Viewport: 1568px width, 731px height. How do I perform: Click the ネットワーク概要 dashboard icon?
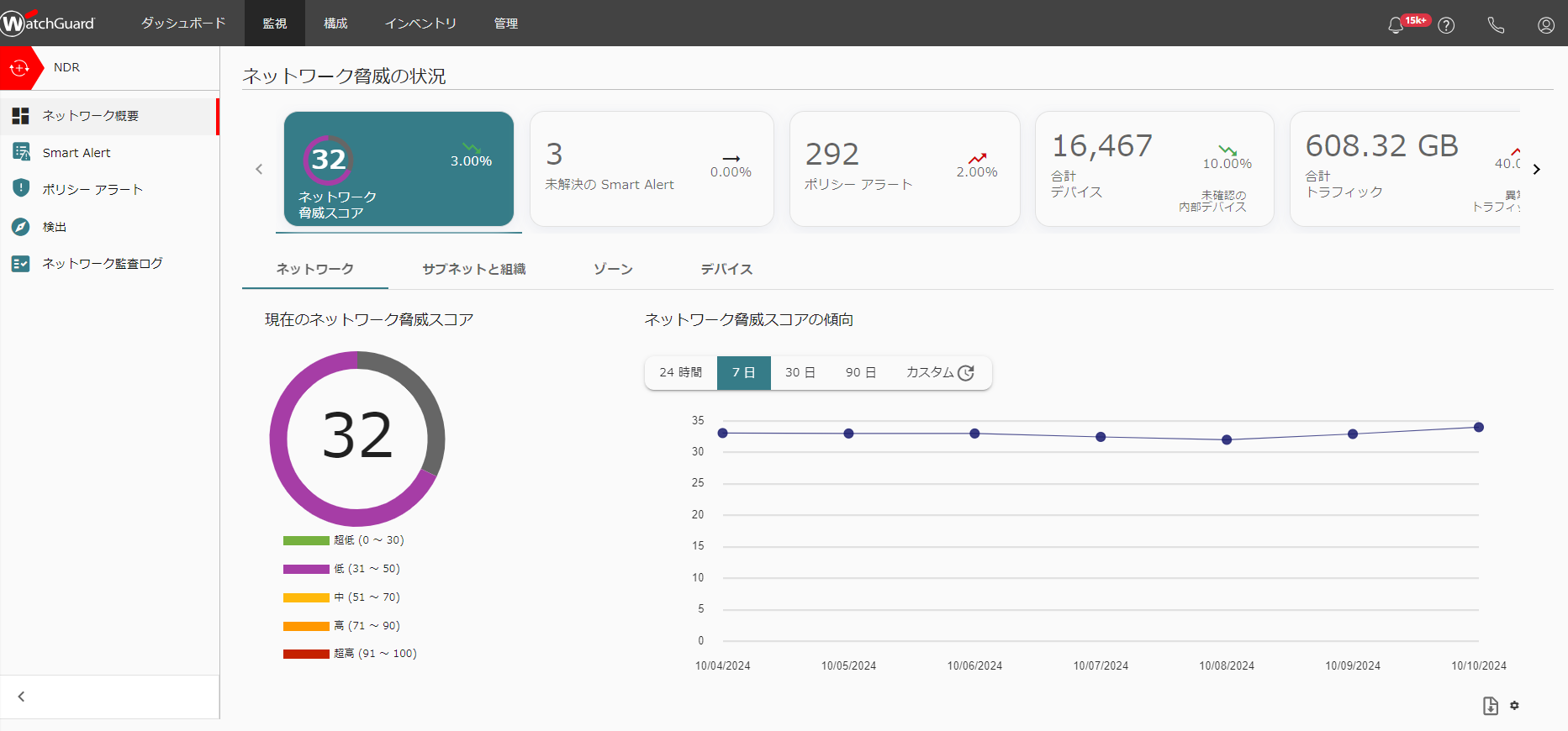(x=21, y=116)
